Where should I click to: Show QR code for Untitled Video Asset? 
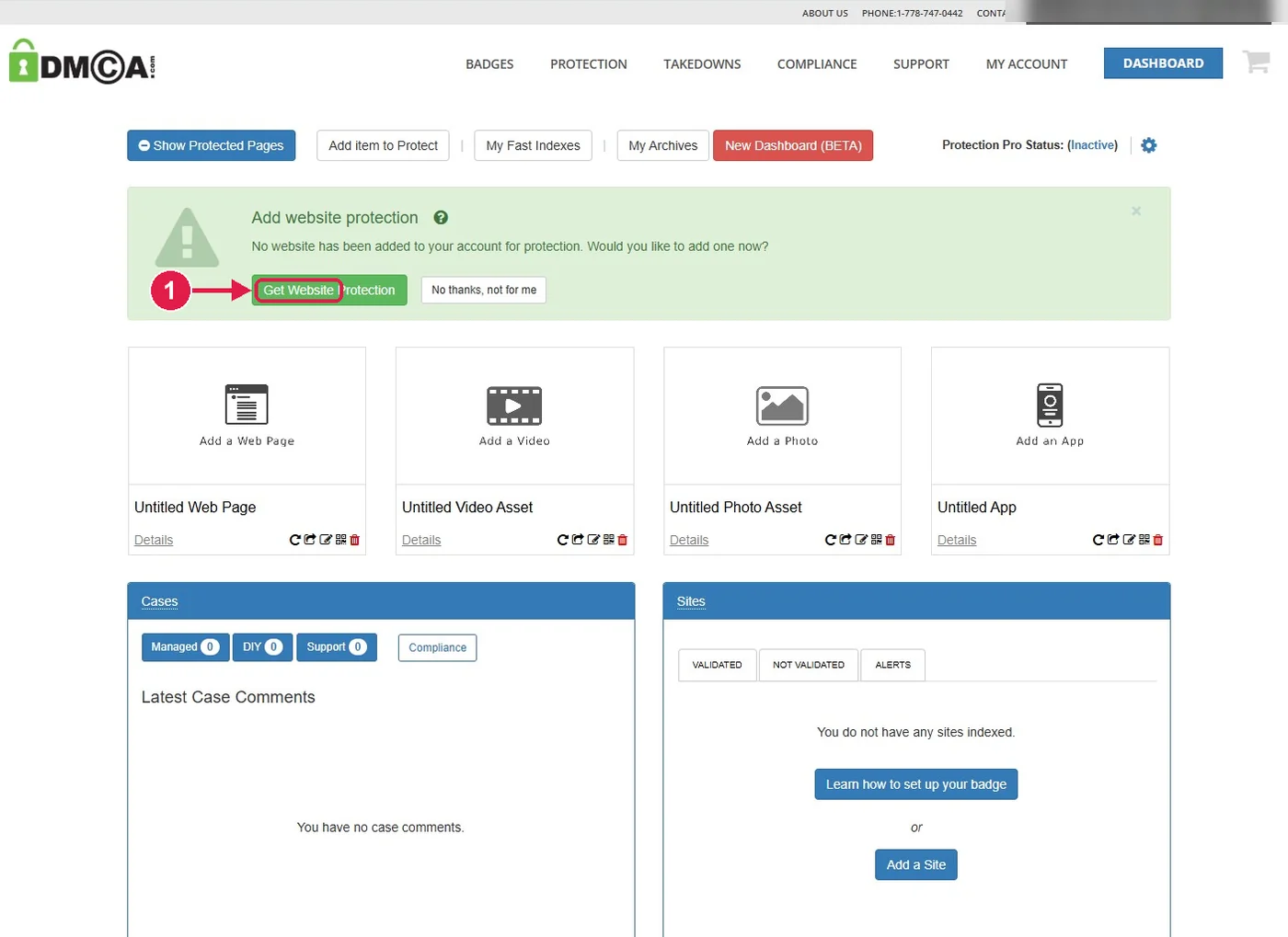click(x=608, y=540)
